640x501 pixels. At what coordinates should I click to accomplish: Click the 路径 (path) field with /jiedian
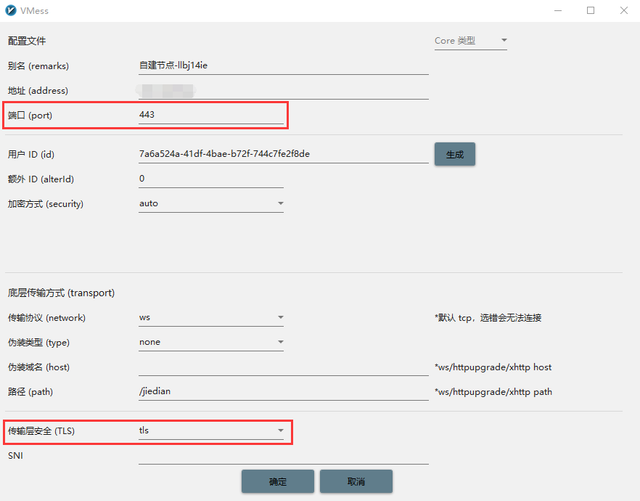[283, 392]
